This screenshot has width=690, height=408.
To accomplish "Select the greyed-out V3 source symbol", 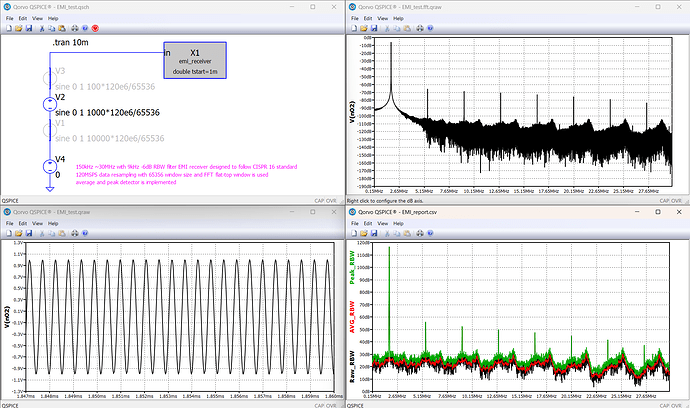I will click(x=49, y=78).
